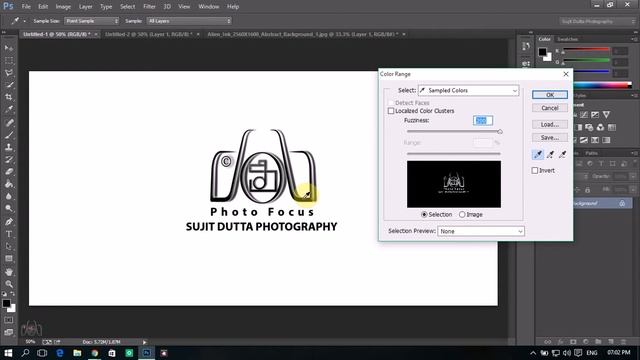Select the Quick Selection tool
The width and height of the screenshot is (640, 360).
(x=9, y=85)
